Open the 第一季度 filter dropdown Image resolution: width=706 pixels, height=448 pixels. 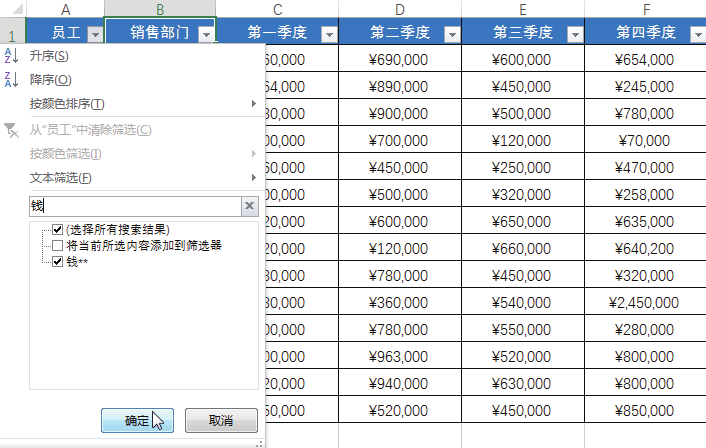[x=329, y=34]
